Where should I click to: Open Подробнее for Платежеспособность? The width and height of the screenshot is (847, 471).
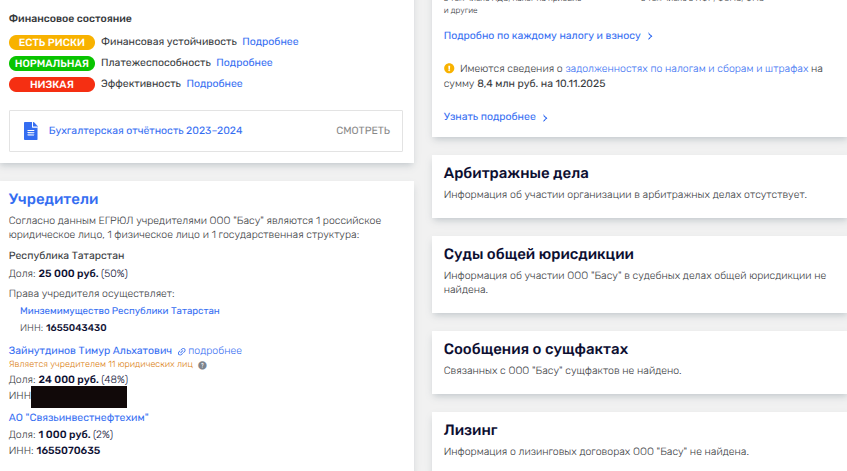pos(244,63)
